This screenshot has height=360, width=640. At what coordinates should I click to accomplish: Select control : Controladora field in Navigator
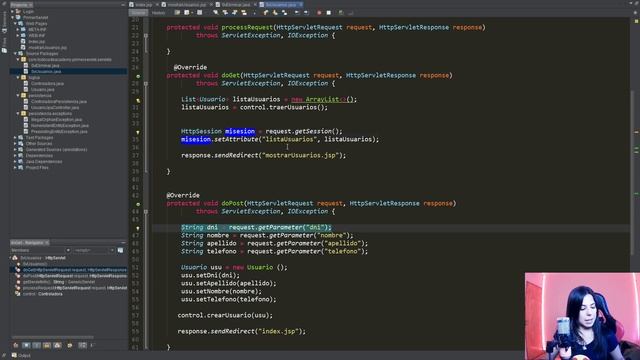[x=42, y=294]
